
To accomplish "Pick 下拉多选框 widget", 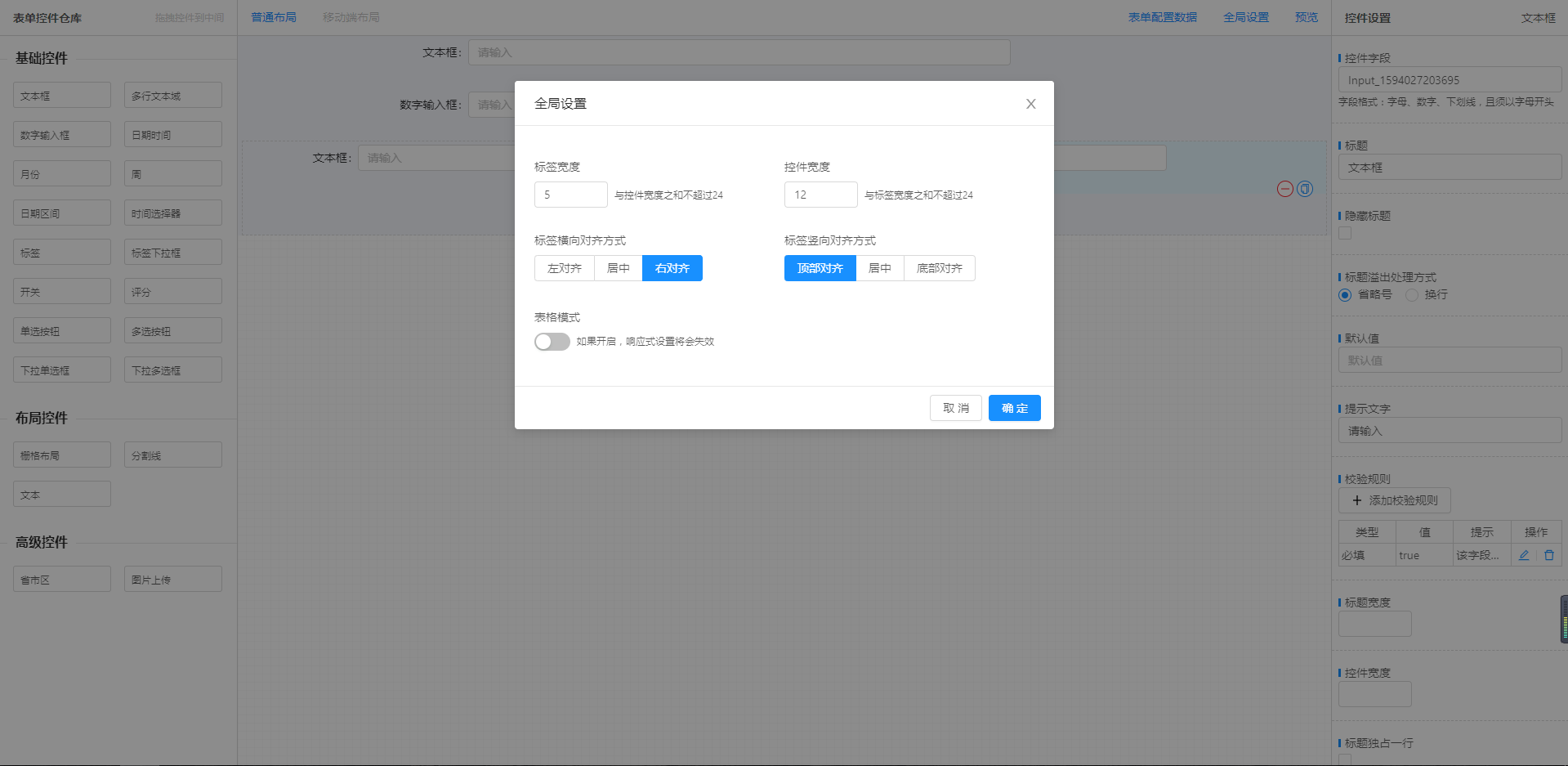I will pyautogui.click(x=173, y=370).
